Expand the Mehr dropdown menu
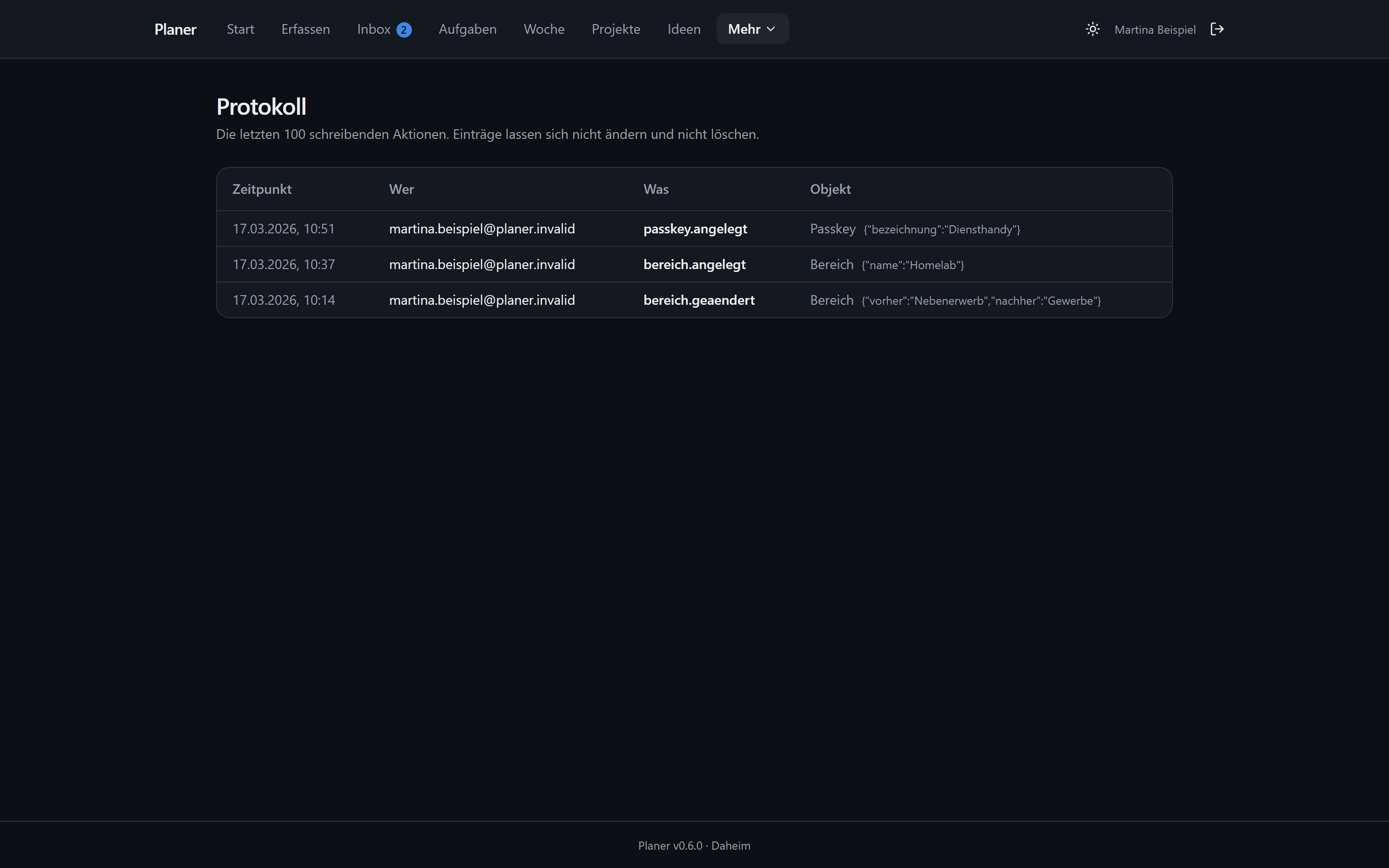The width and height of the screenshot is (1389, 868). pos(752,29)
